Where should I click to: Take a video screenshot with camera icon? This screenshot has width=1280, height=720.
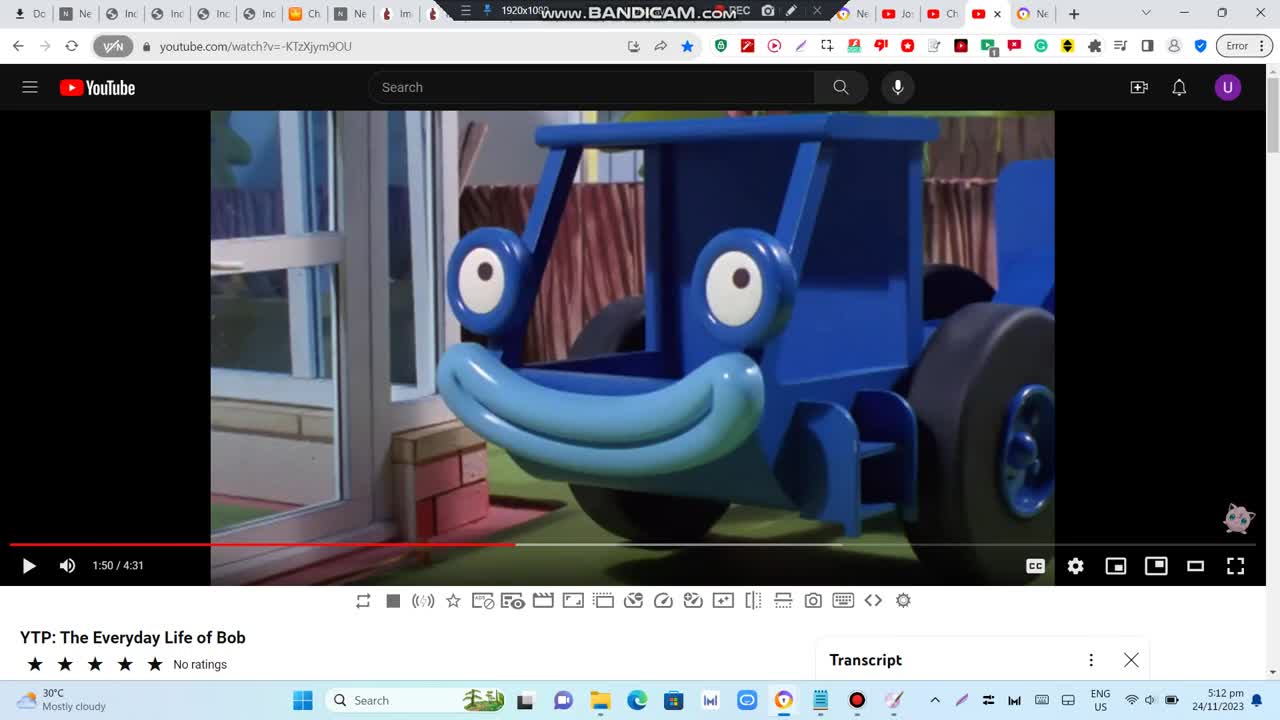pos(813,601)
